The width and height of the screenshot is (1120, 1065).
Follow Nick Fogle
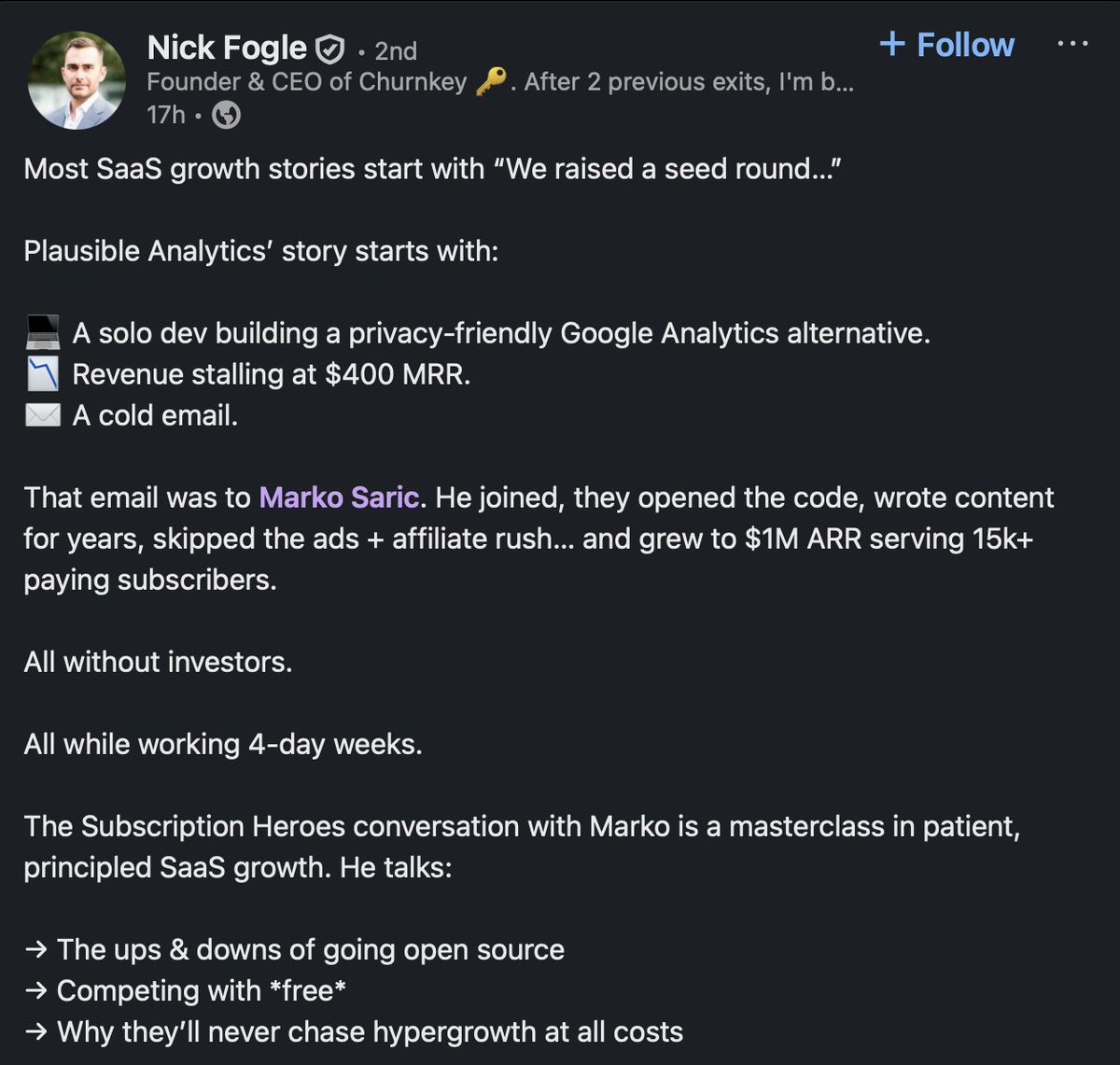point(946,44)
